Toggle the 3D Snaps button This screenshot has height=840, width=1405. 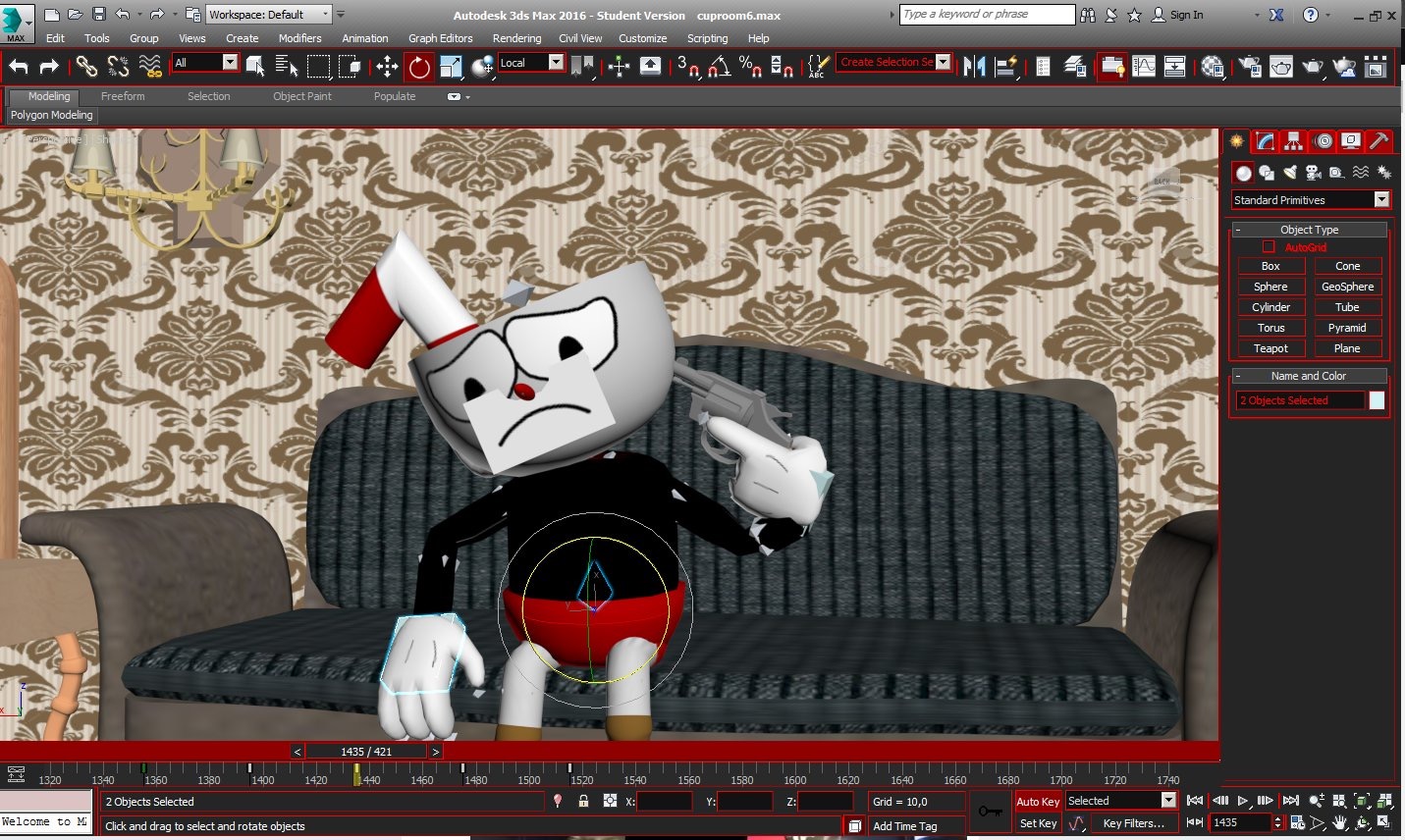(x=688, y=66)
